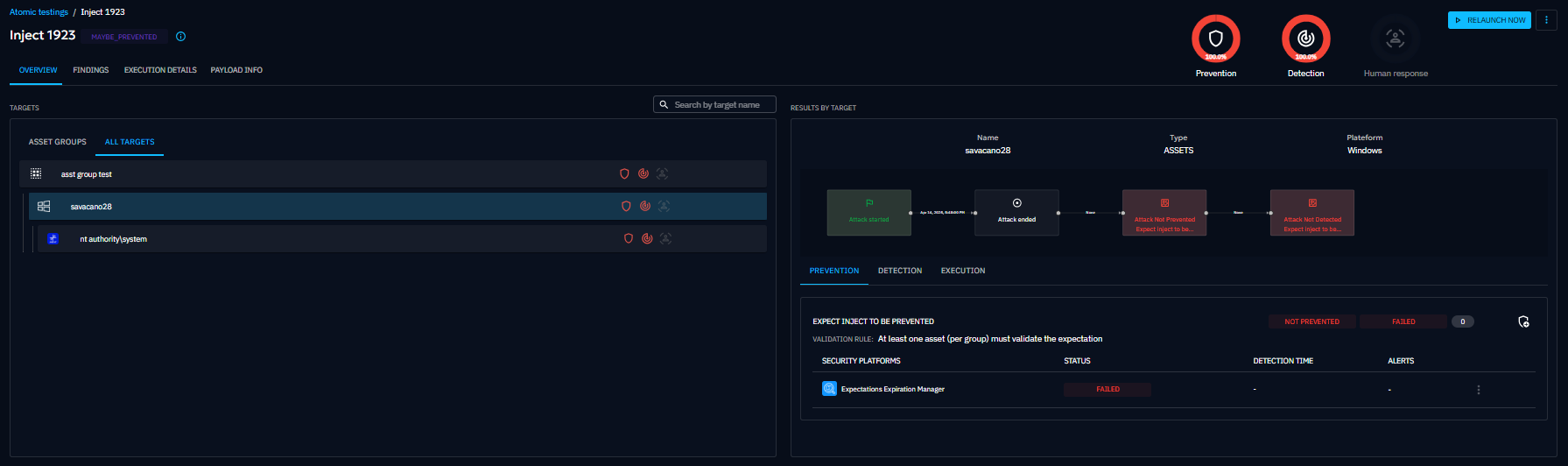
Task: Go to Atomic testings breadcrumb link
Action: (x=39, y=12)
